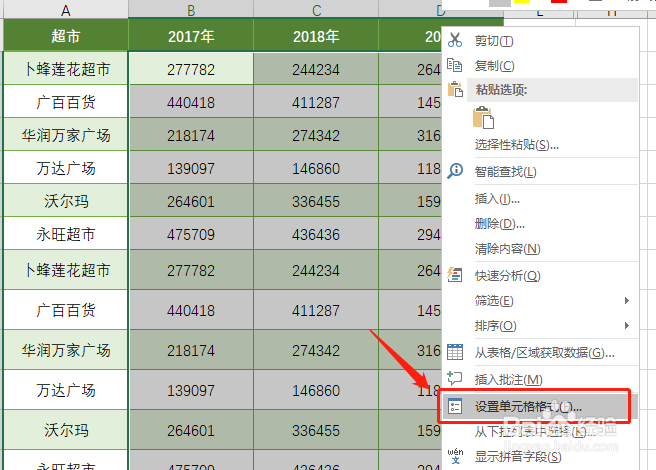The image size is (656, 470).
Task: Click the table icon for 从表格/区域获取数据
Action: [455, 352]
